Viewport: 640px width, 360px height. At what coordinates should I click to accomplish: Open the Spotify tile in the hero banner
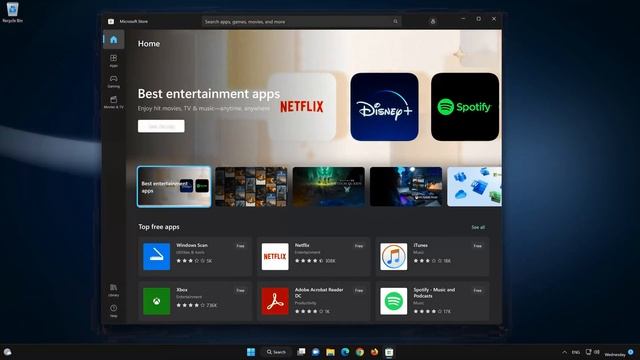pos(465,107)
